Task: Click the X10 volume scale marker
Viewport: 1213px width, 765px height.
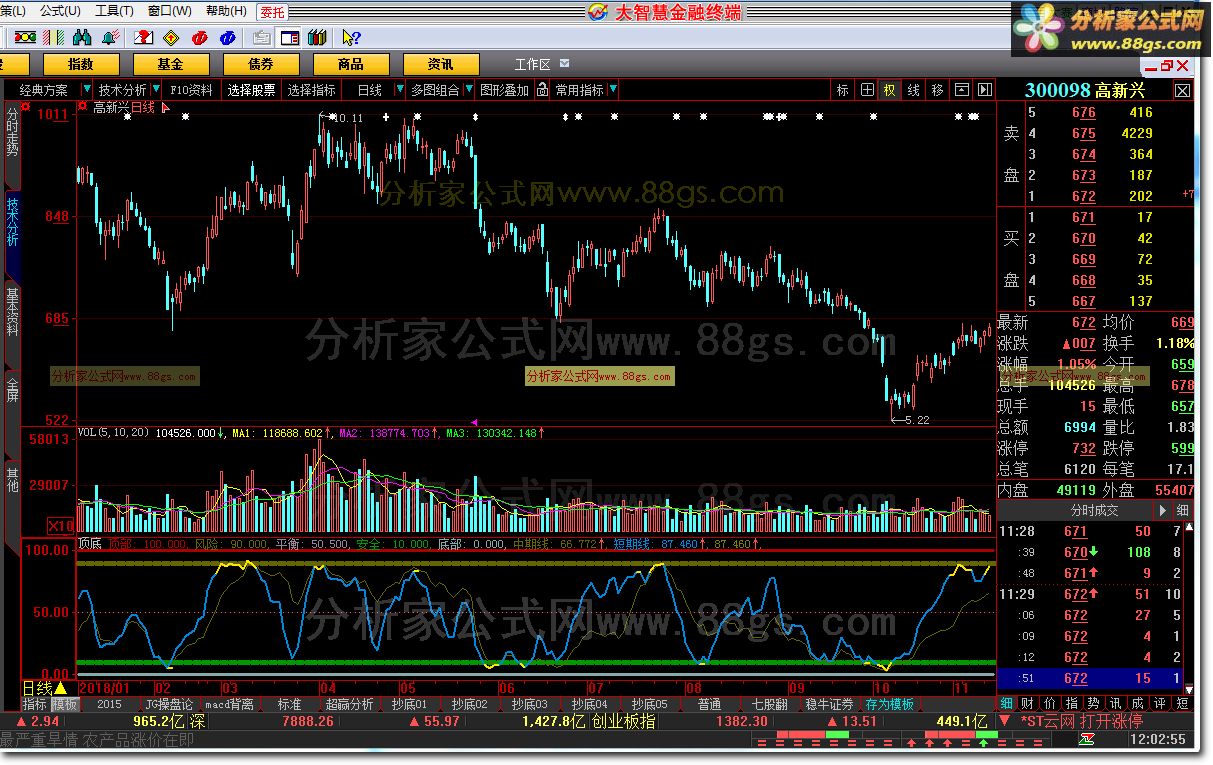Action: (60, 525)
